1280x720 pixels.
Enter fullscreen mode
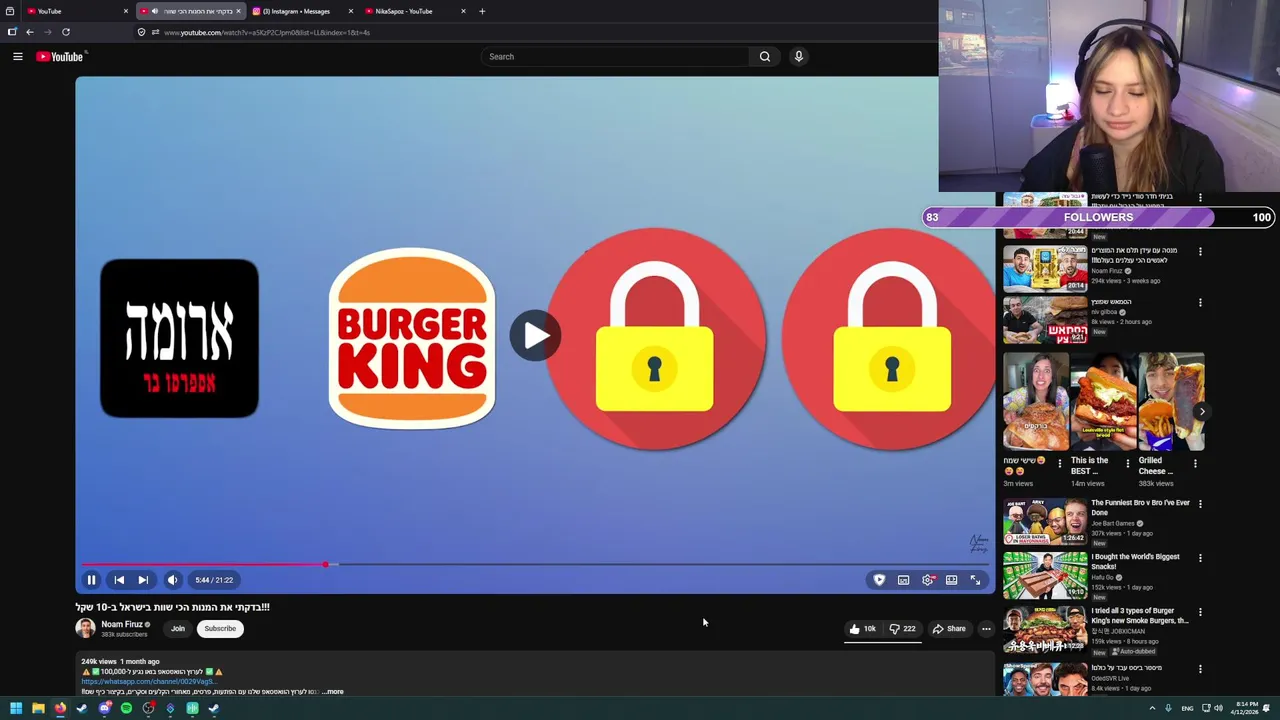point(976,580)
